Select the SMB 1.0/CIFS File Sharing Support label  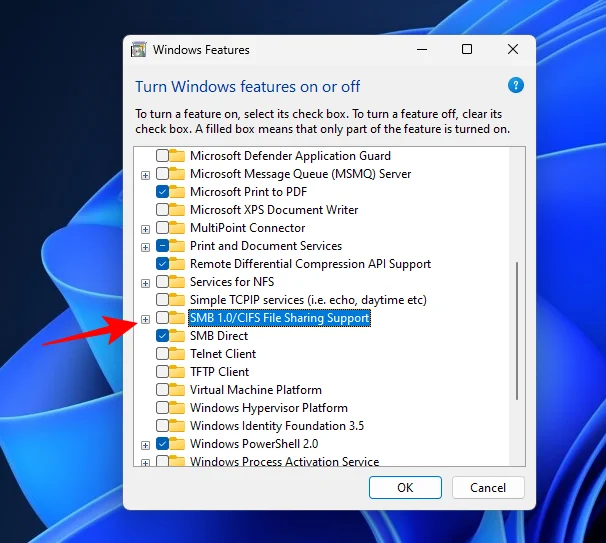click(x=280, y=318)
